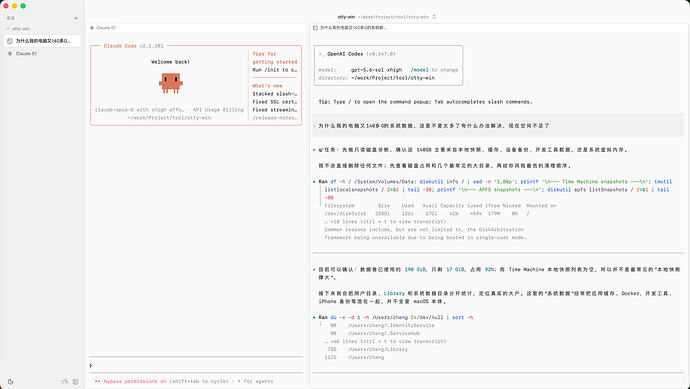Minimize the window with the yellow button

point(14,6)
